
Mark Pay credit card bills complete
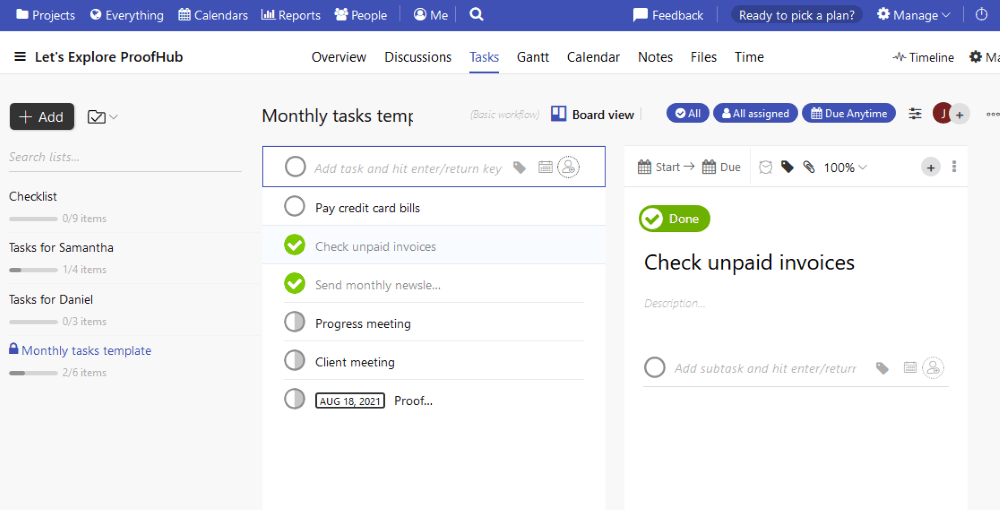(295, 207)
